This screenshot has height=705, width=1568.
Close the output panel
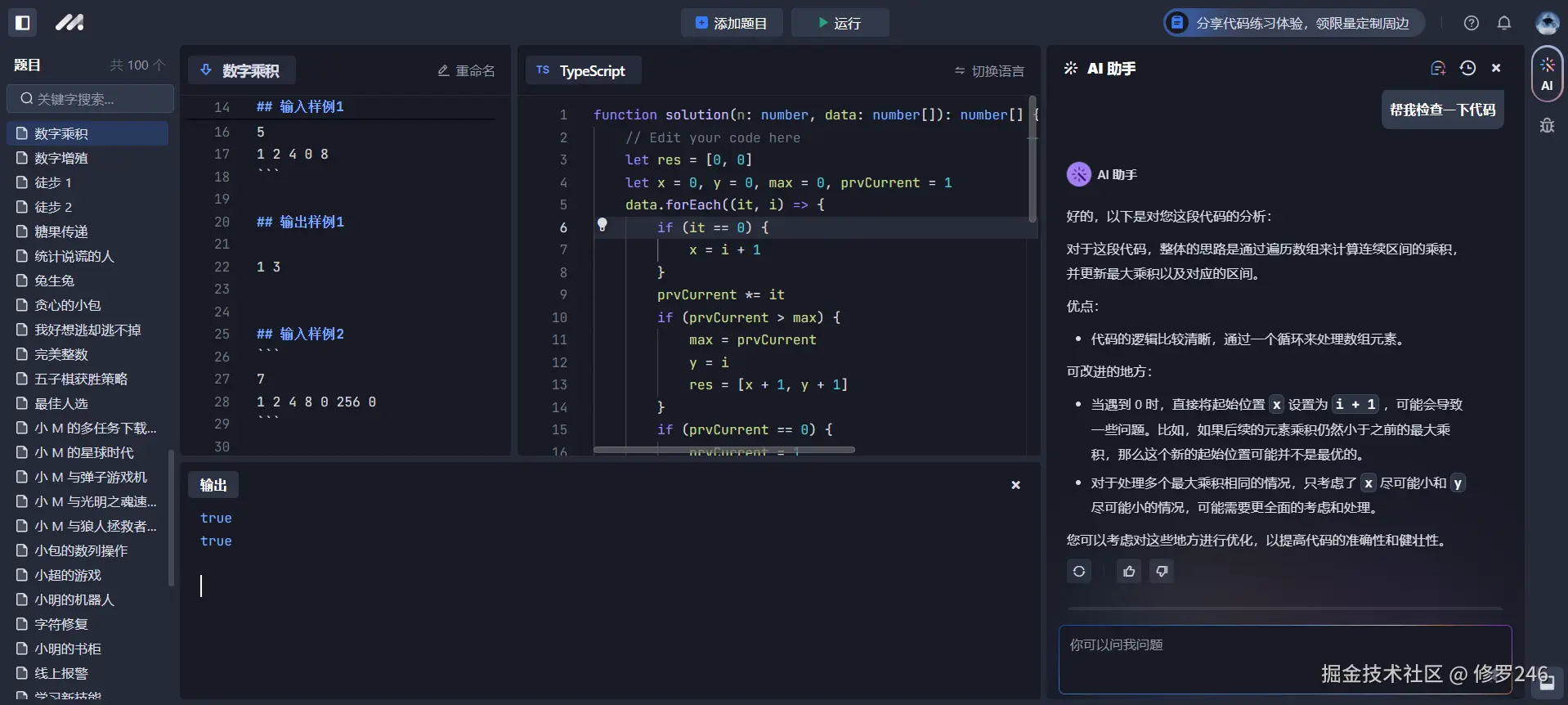pyautogui.click(x=1015, y=485)
